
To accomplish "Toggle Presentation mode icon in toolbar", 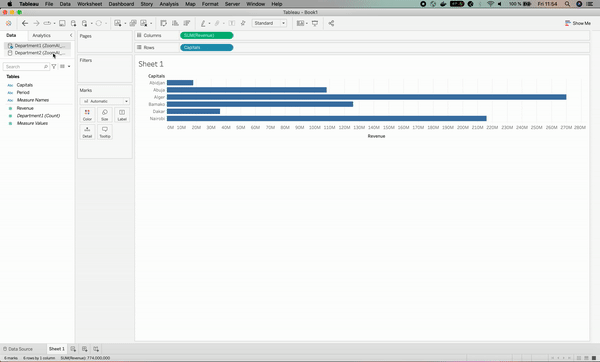I will (x=315, y=23).
